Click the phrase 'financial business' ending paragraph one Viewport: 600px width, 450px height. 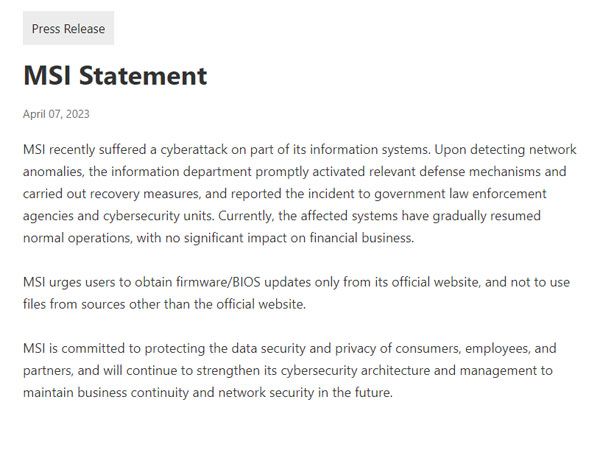click(x=362, y=238)
